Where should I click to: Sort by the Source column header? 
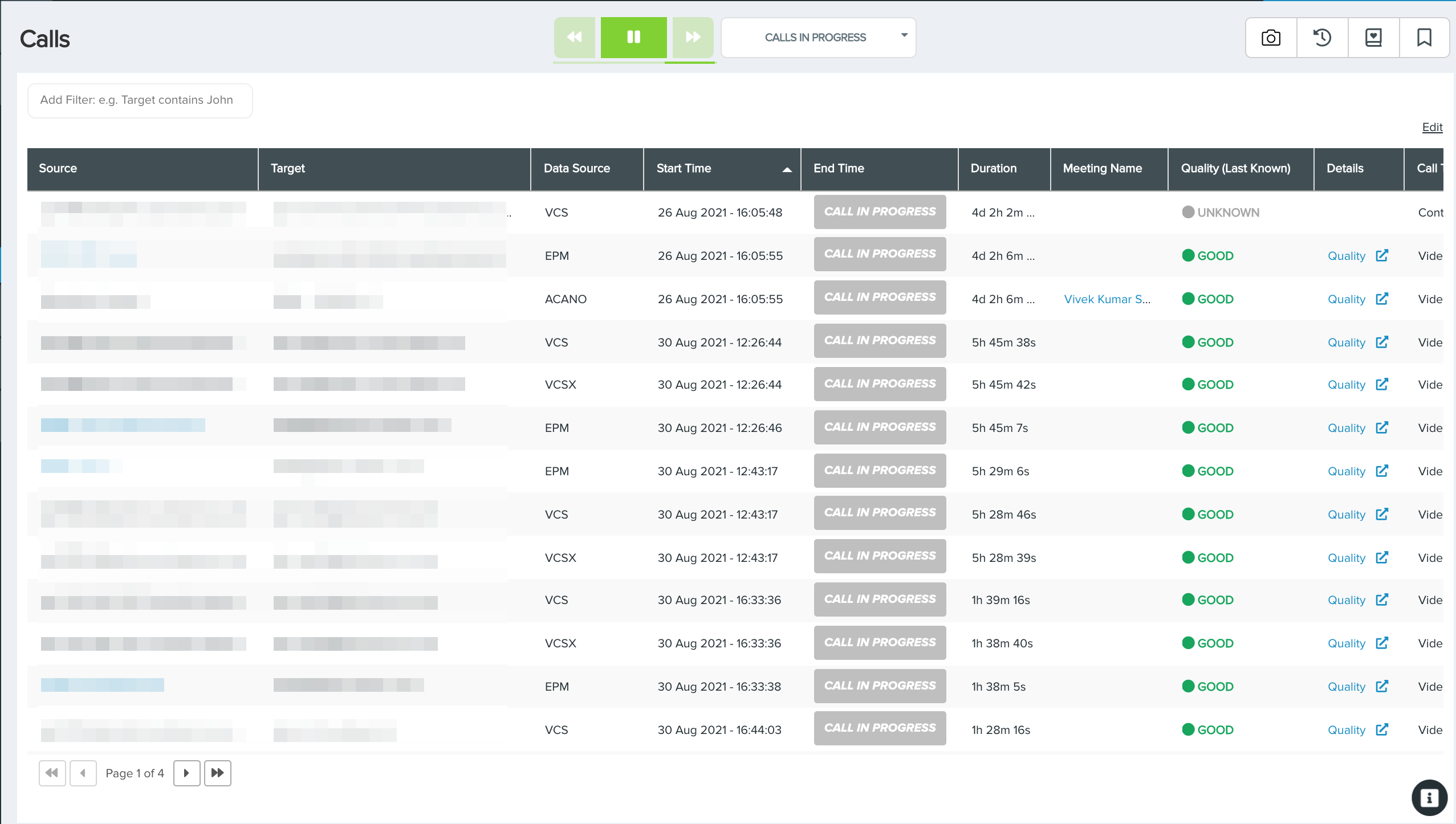[x=143, y=169]
